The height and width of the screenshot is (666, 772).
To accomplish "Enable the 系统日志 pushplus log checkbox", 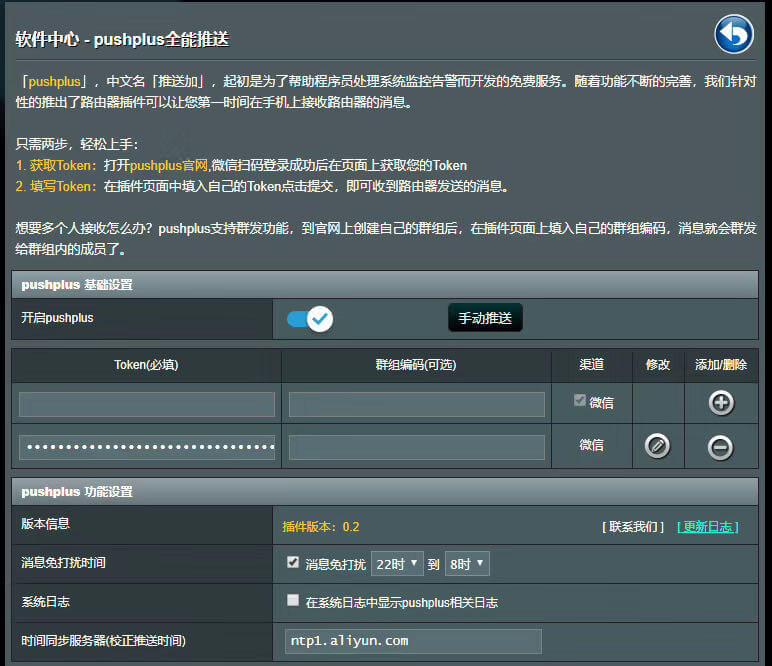I will pyautogui.click(x=293, y=601).
